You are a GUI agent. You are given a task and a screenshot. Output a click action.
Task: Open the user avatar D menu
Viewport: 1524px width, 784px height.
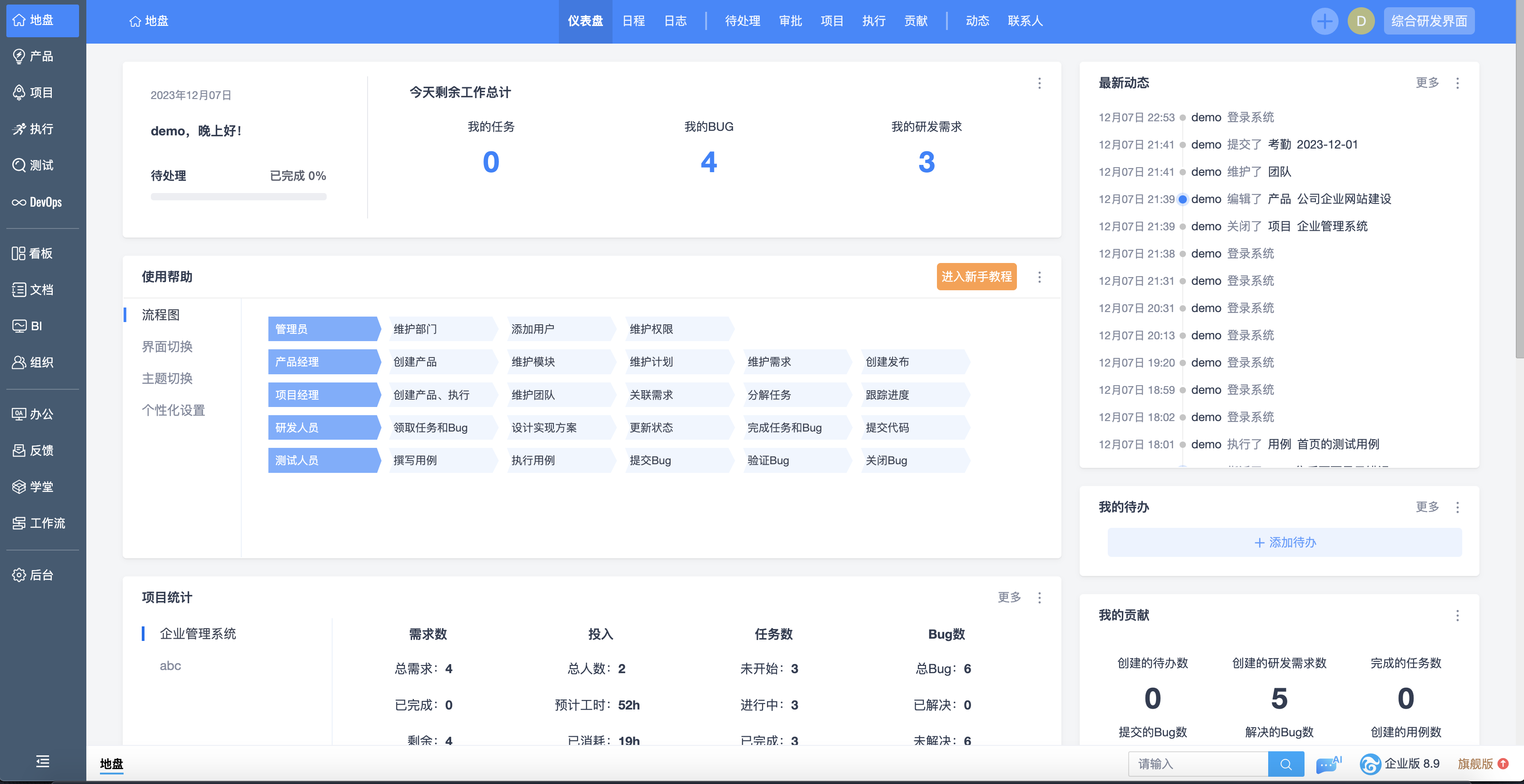pyautogui.click(x=1361, y=21)
